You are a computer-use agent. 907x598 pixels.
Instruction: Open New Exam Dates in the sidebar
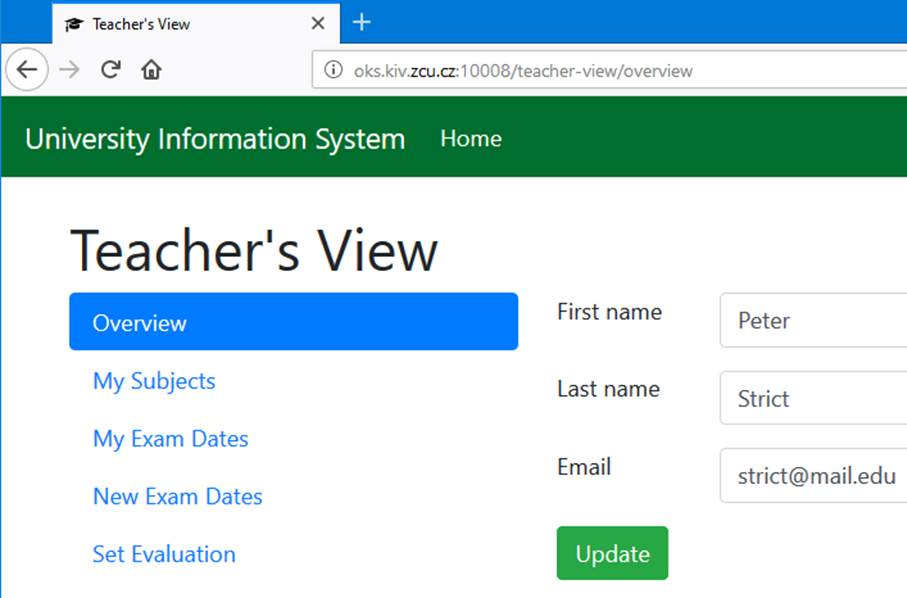[178, 496]
